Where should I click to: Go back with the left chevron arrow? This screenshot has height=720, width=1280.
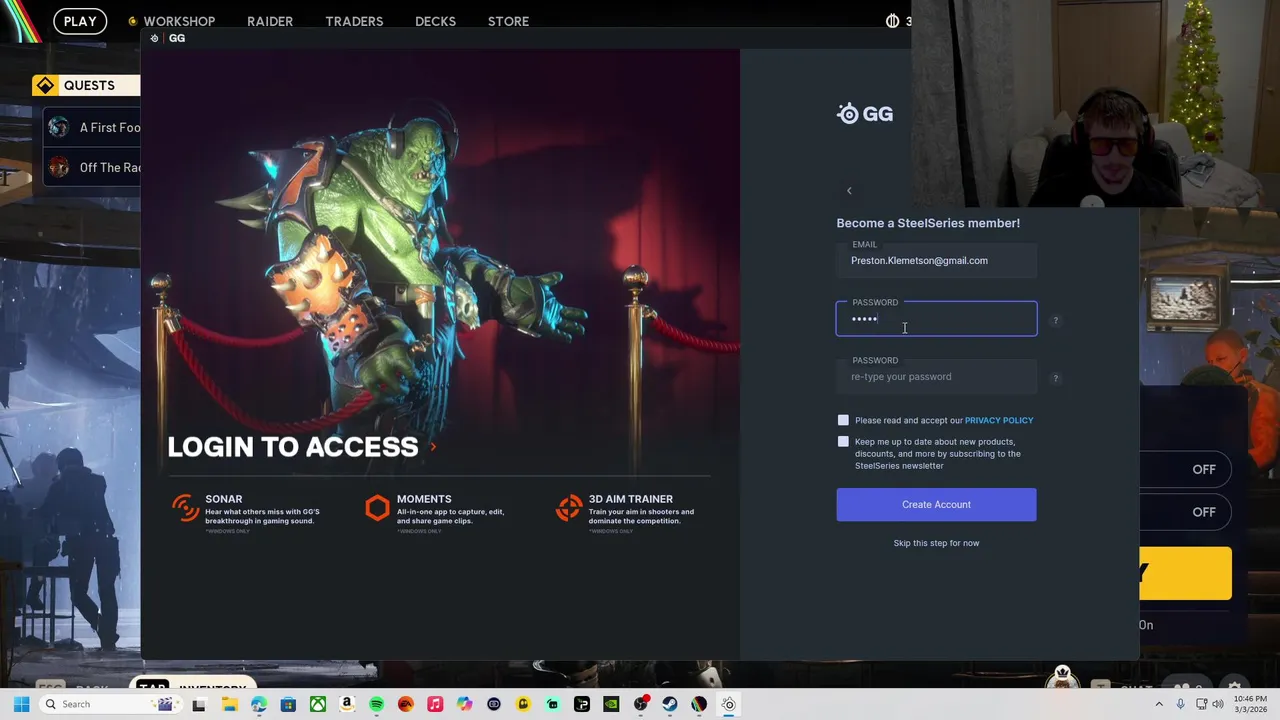pyautogui.click(x=849, y=191)
